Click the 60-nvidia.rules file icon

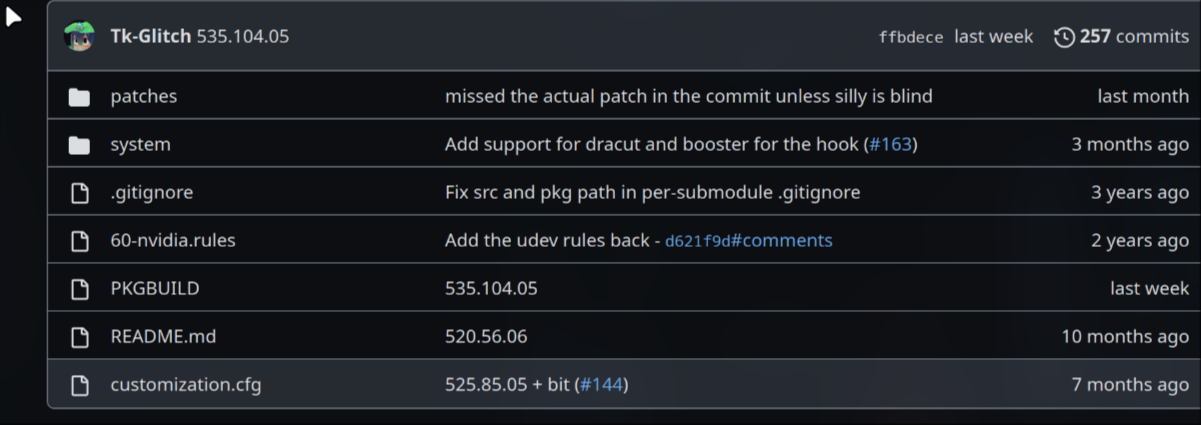tap(79, 241)
